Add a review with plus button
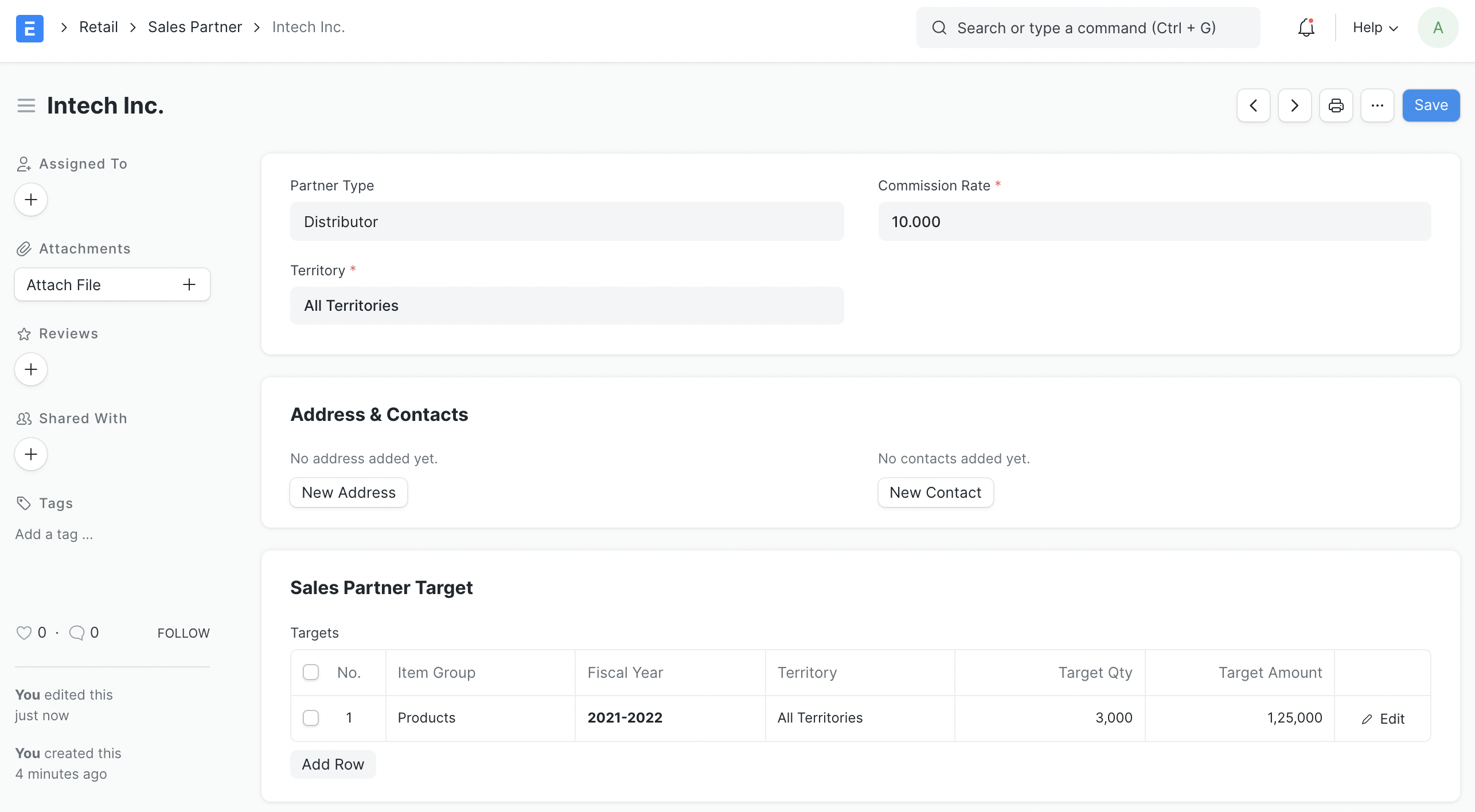The height and width of the screenshot is (812, 1475). (31, 369)
